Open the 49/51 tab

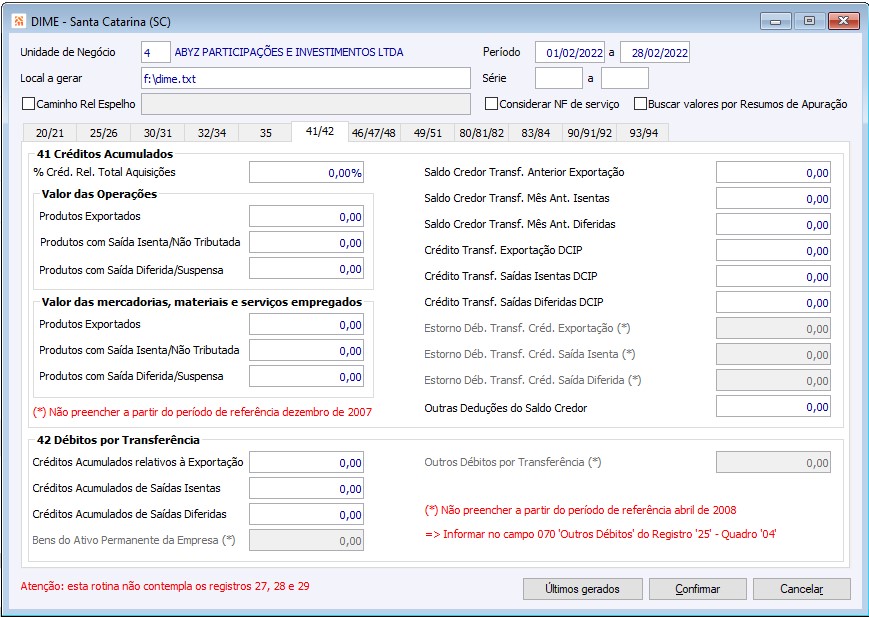[x=427, y=133]
